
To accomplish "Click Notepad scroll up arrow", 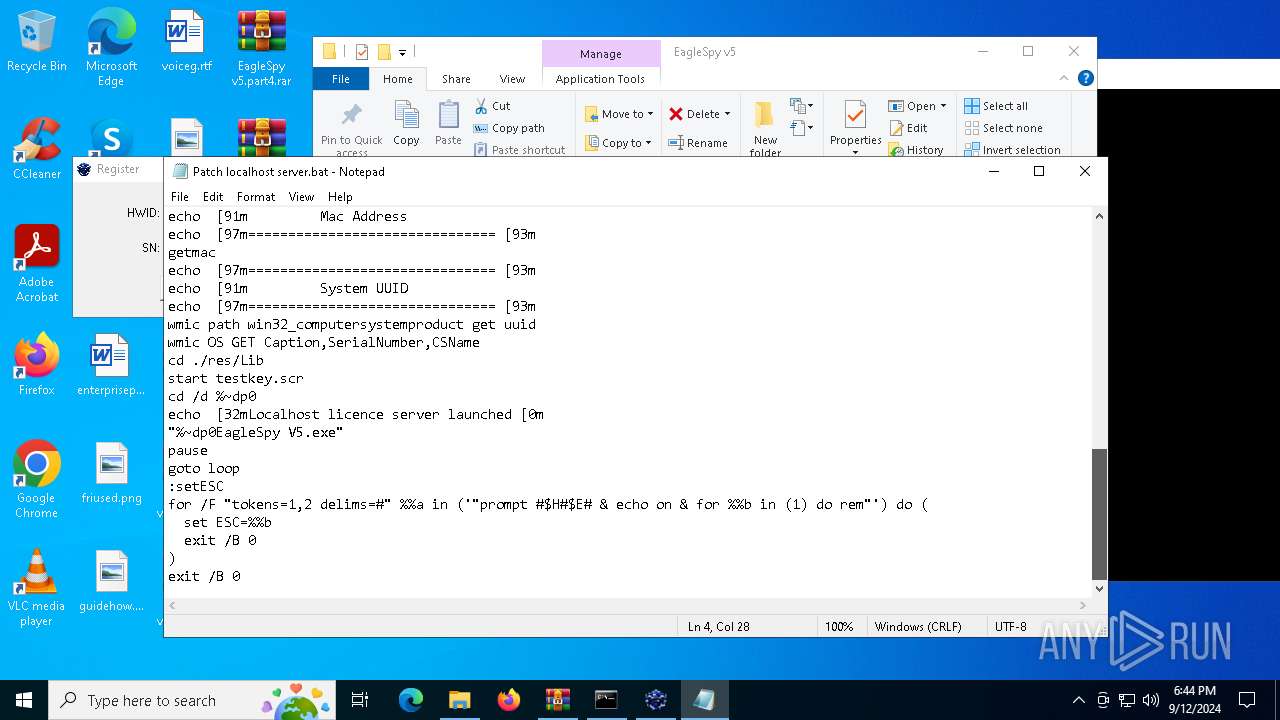I will point(1099,216).
